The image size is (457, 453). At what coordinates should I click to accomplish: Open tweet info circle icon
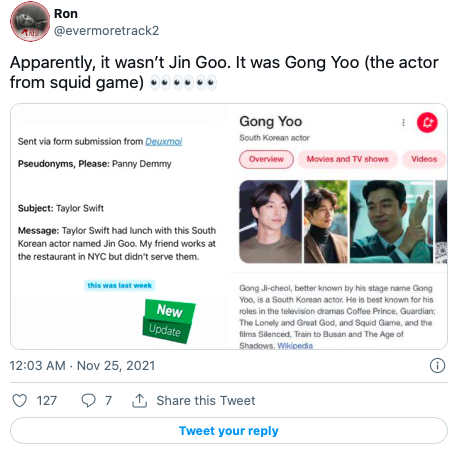(437, 365)
